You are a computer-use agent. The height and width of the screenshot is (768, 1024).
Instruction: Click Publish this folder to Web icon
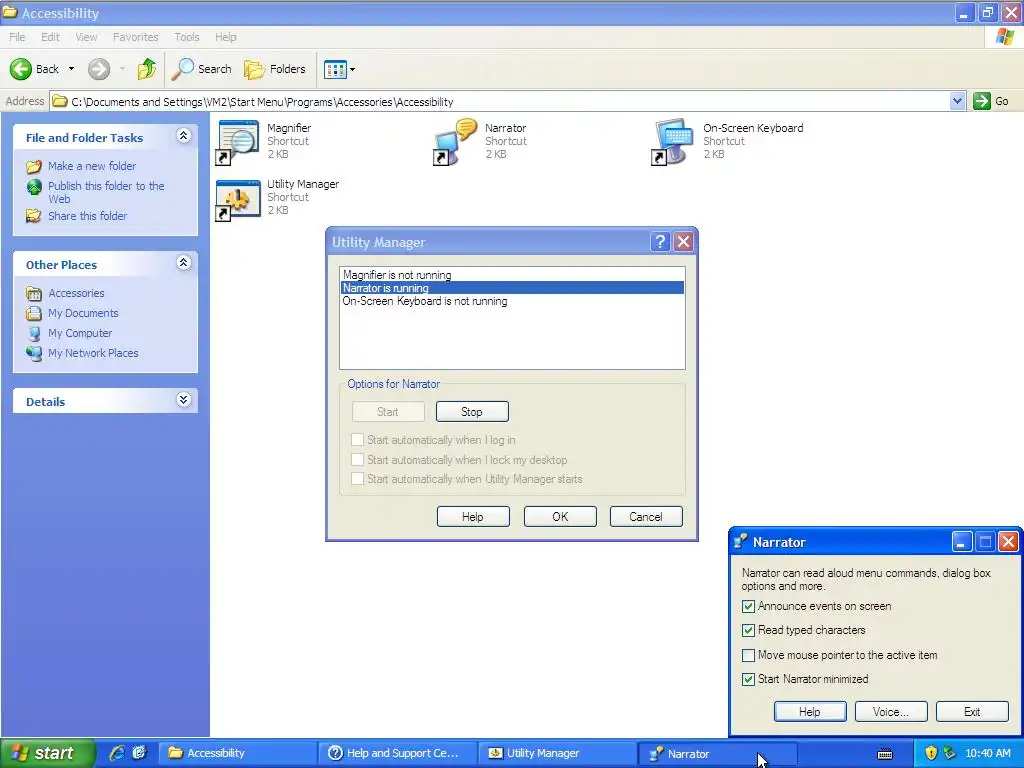tap(34, 187)
